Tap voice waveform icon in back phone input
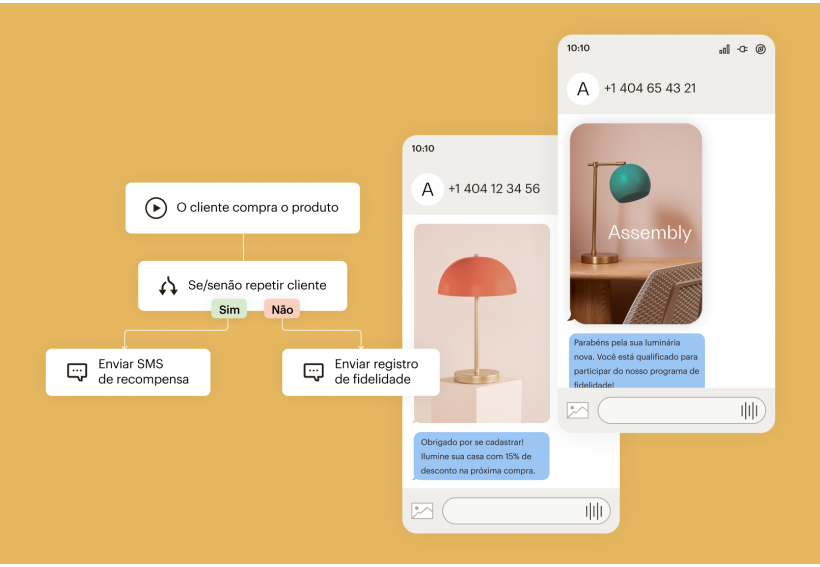The image size is (820, 567). [x=594, y=511]
